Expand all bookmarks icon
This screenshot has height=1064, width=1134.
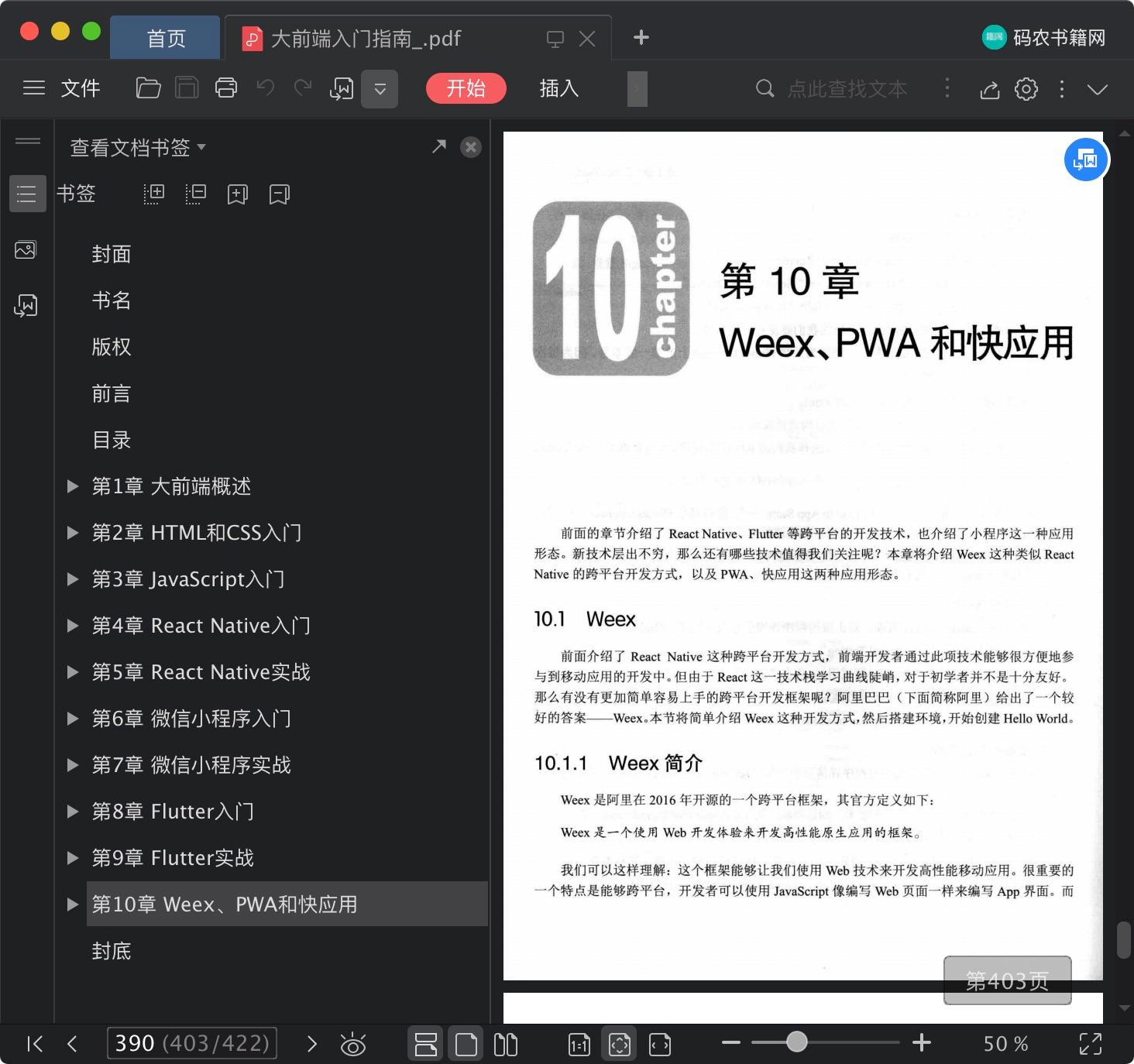[x=154, y=194]
